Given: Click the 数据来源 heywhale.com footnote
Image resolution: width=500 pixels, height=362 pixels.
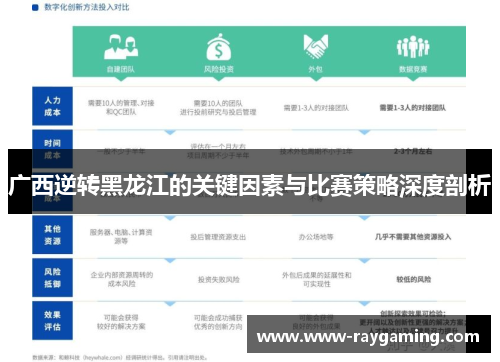Looking at the screenshot, I should pyautogui.click(x=119, y=358).
